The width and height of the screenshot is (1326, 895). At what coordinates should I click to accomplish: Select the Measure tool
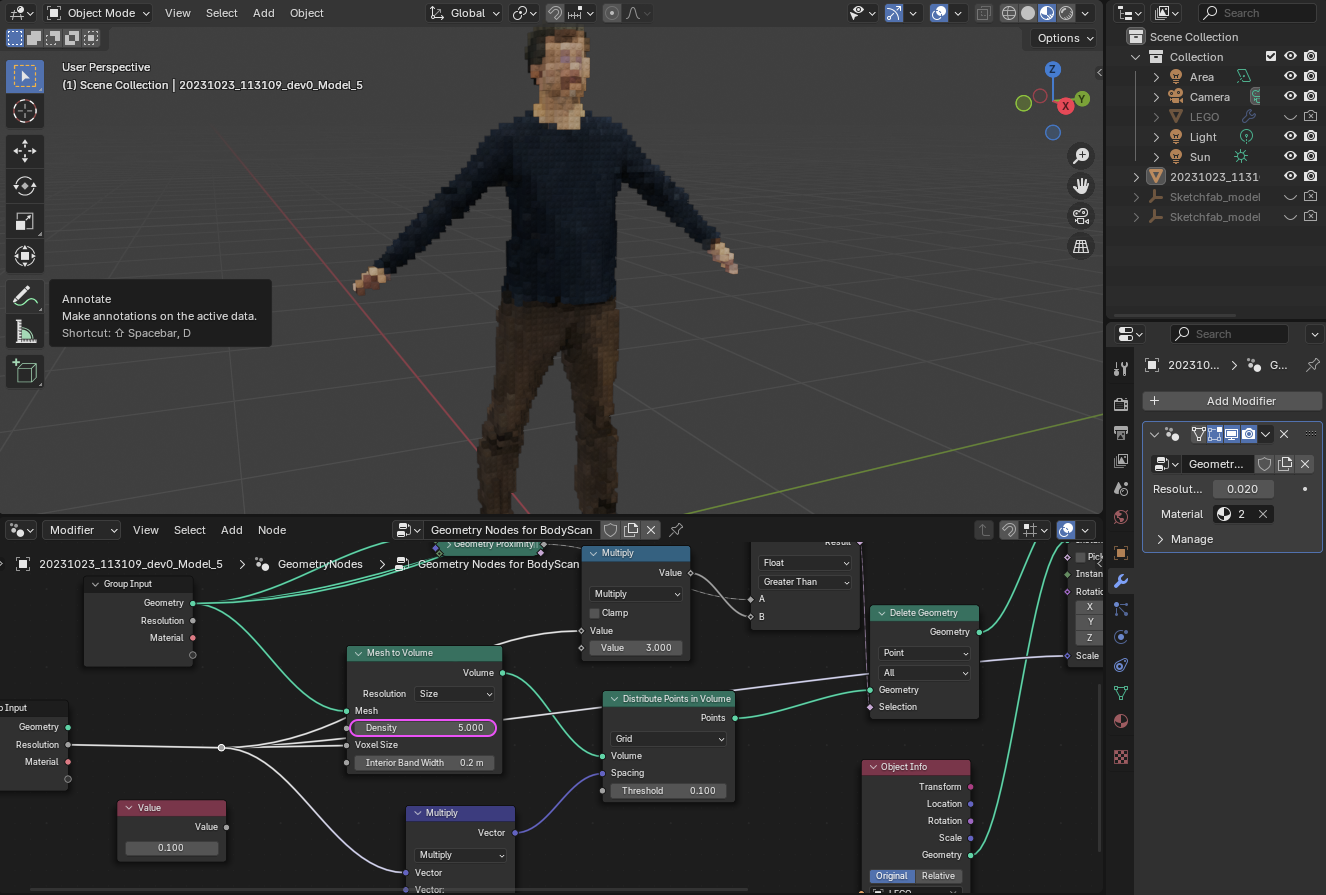pyautogui.click(x=25, y=331)
